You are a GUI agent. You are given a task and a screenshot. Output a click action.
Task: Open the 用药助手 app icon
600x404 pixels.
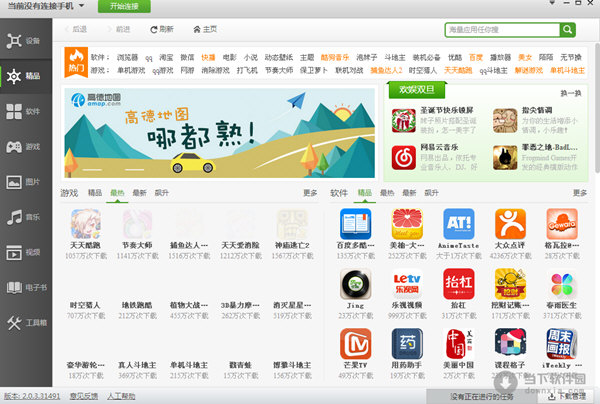click(407, 344)
